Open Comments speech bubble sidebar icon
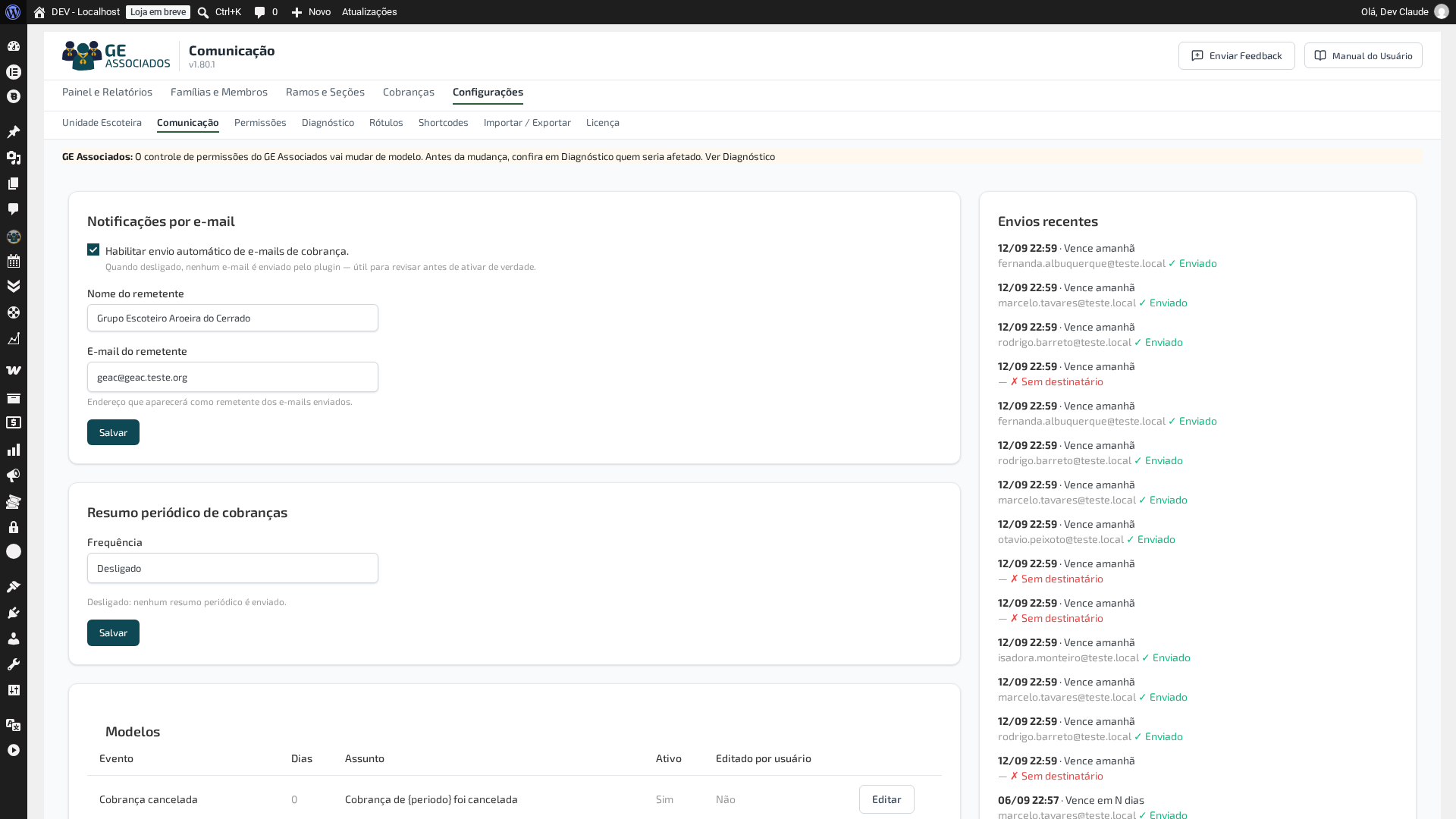This screenshot has width=1456, height=819. coord(14,209)
